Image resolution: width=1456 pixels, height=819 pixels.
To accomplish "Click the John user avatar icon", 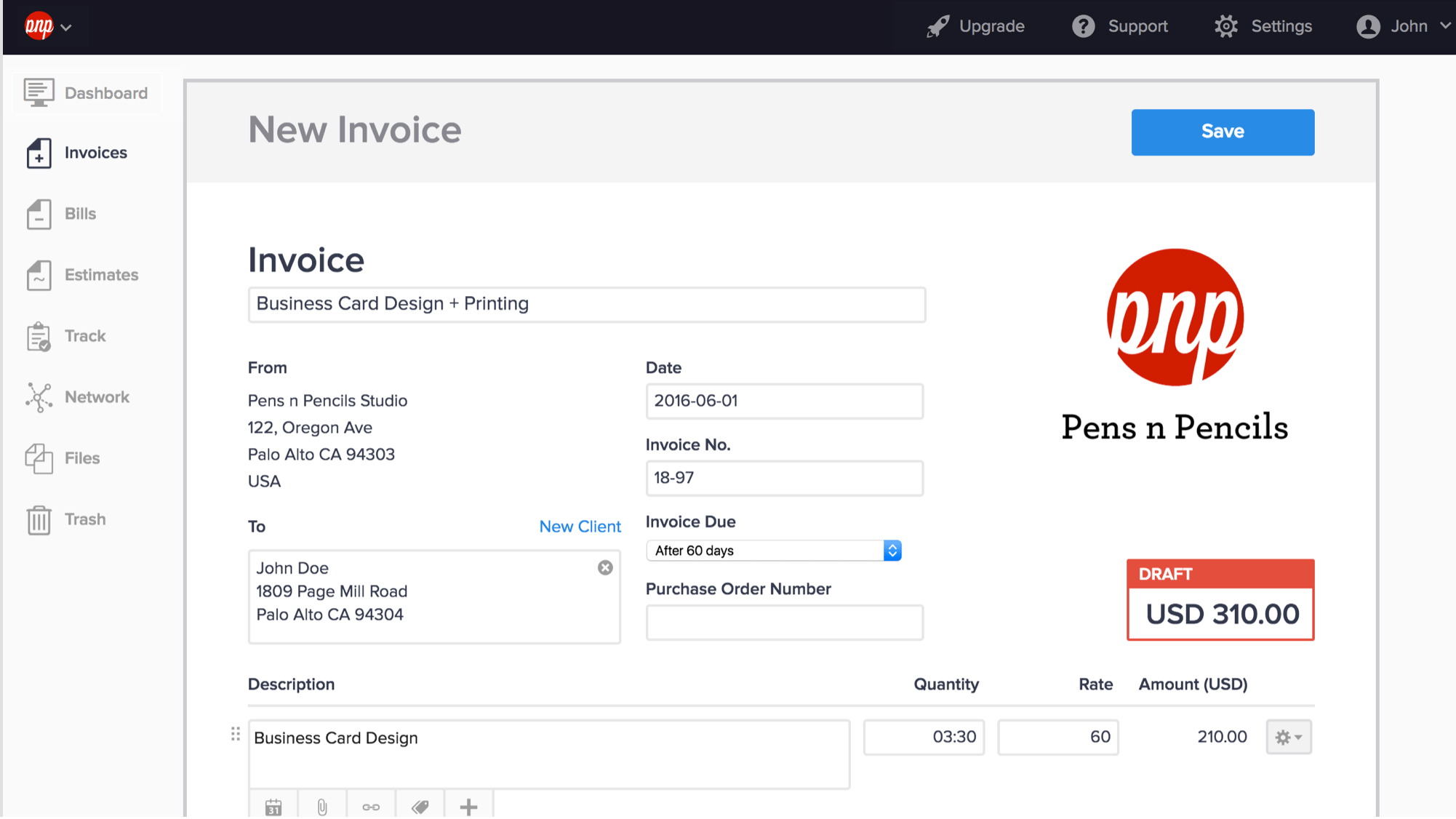I will pos(1368,27).
